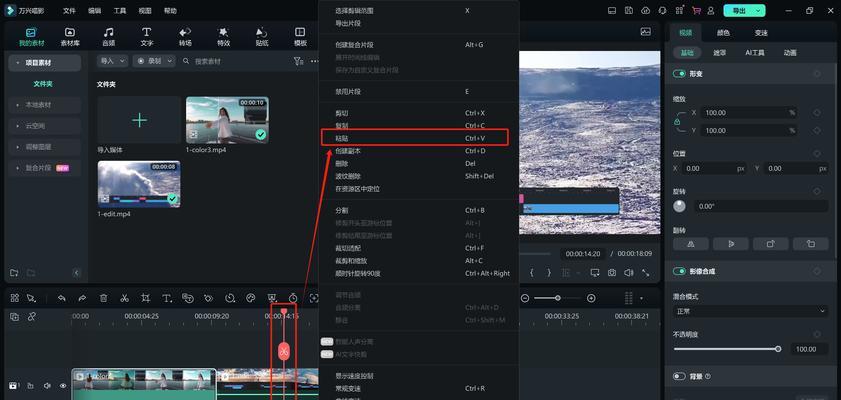Toggle the 旋转 keyframe diamond

817,191
